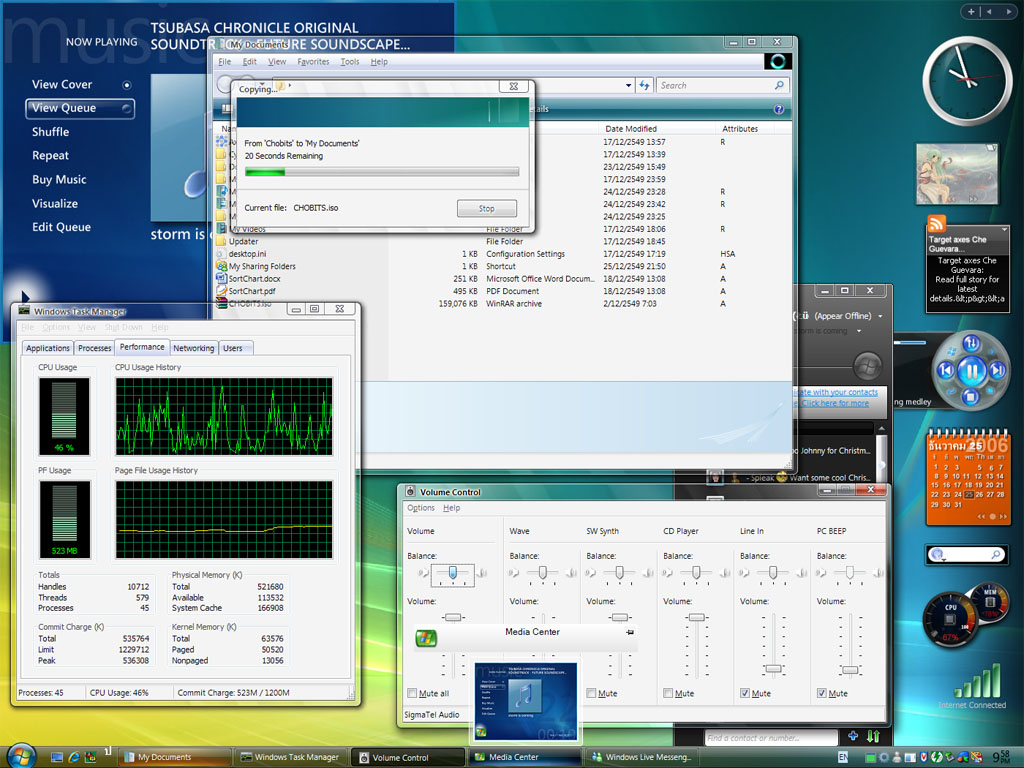The image size is (1024, 768).
Task: Skip to next track in media gadget
Action: [997, 371]
